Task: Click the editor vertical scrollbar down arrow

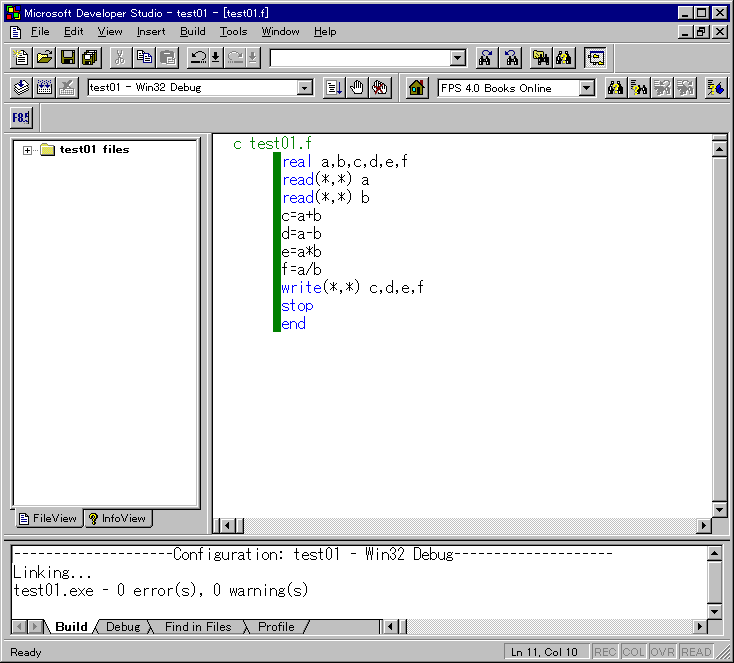Action: coord(718,509)
